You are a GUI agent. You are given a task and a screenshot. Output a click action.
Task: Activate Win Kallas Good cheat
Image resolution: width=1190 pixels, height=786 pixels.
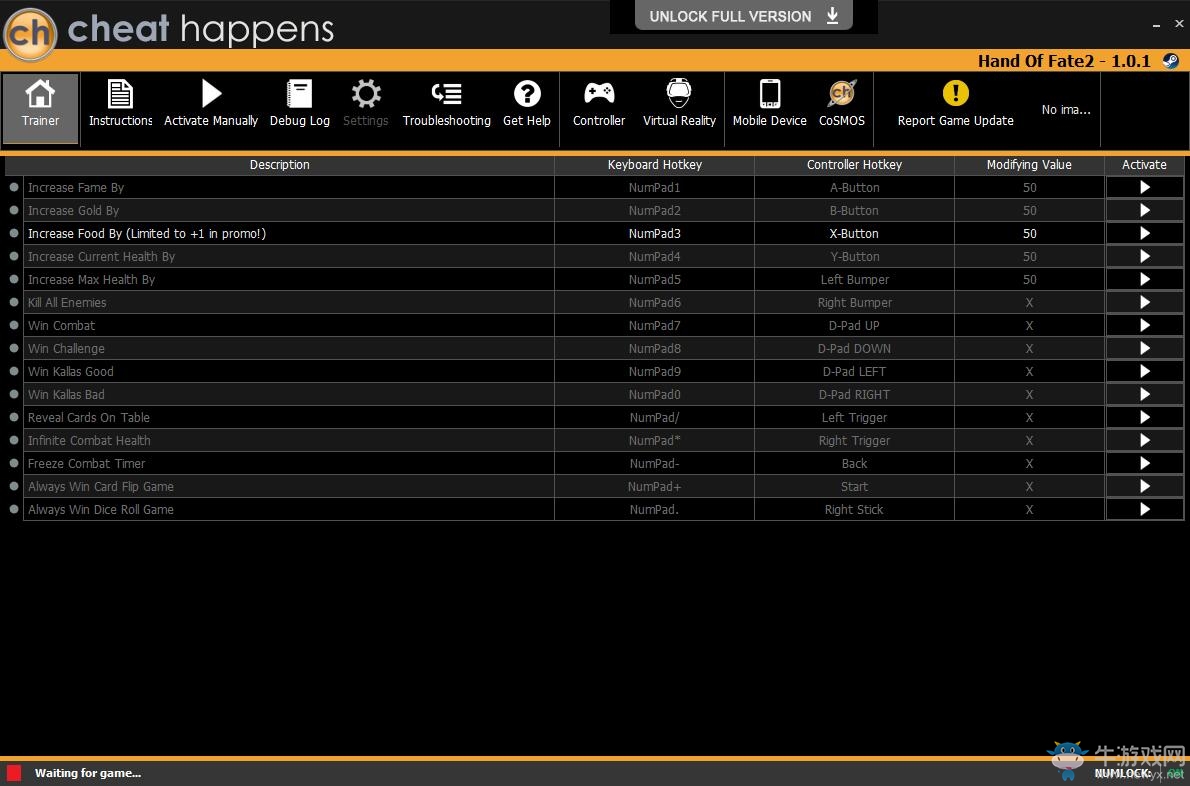click(x=1144, y=371)
